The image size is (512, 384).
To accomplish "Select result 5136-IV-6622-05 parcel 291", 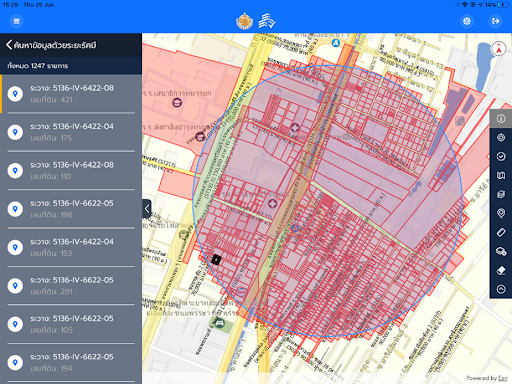I will click(71, 286).
